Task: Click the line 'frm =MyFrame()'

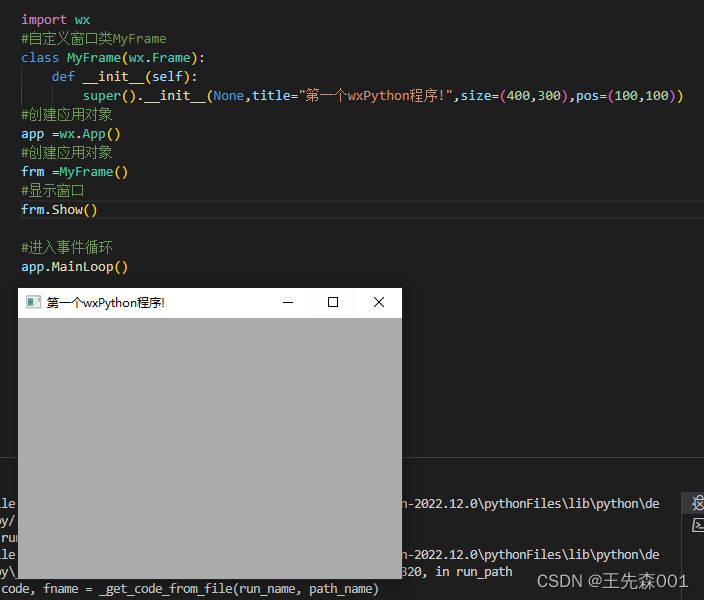Action: (x=75, y=172)
